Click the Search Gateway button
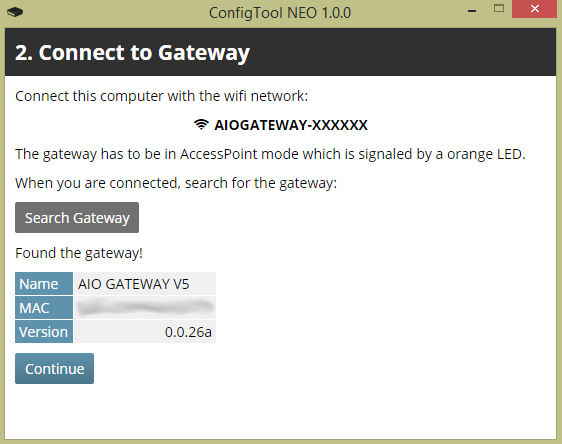Image resolution: width=562 pixels, height=444 pixels. click(77, 218)
